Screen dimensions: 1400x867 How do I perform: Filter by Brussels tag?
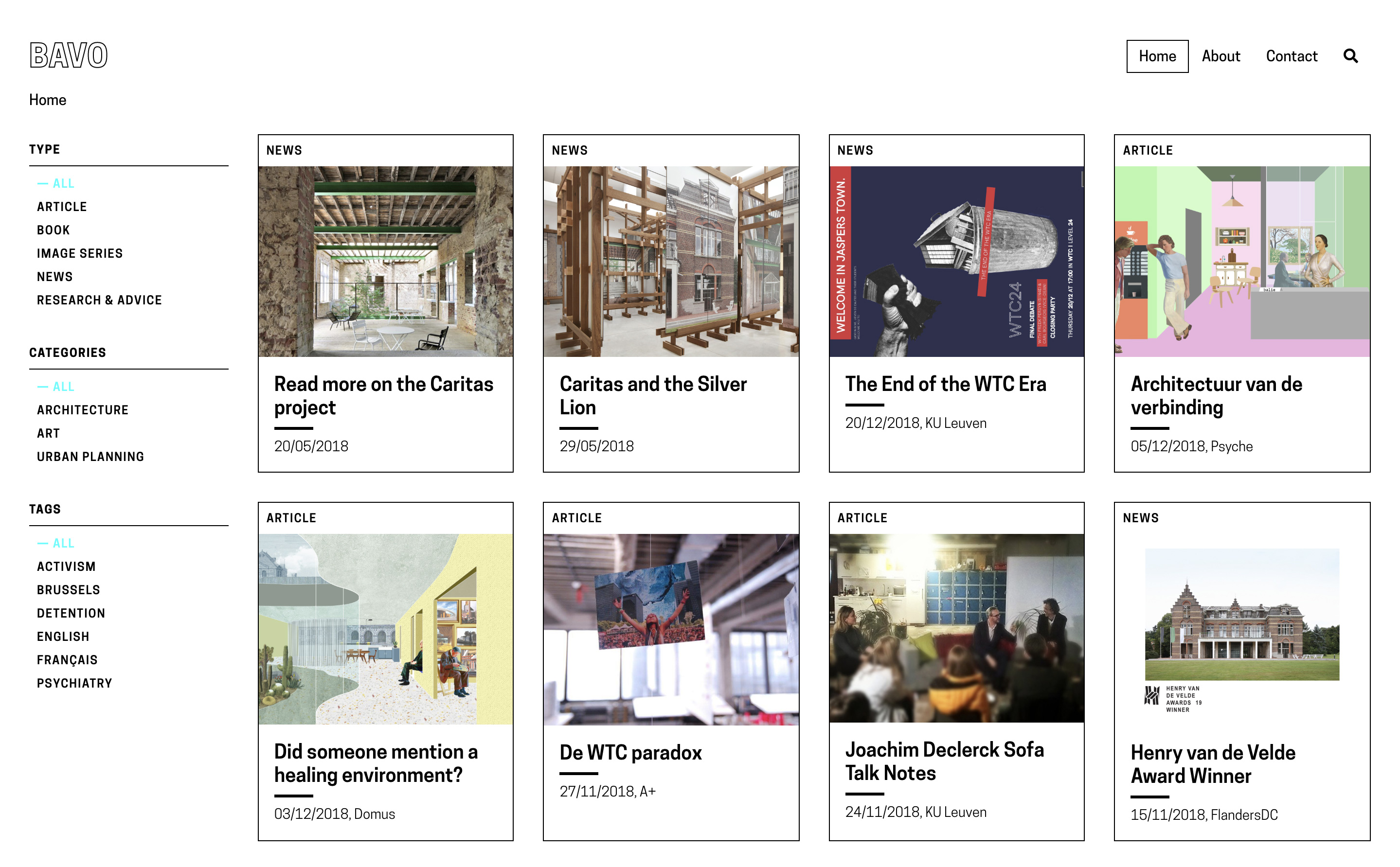(x=68, y=590)
